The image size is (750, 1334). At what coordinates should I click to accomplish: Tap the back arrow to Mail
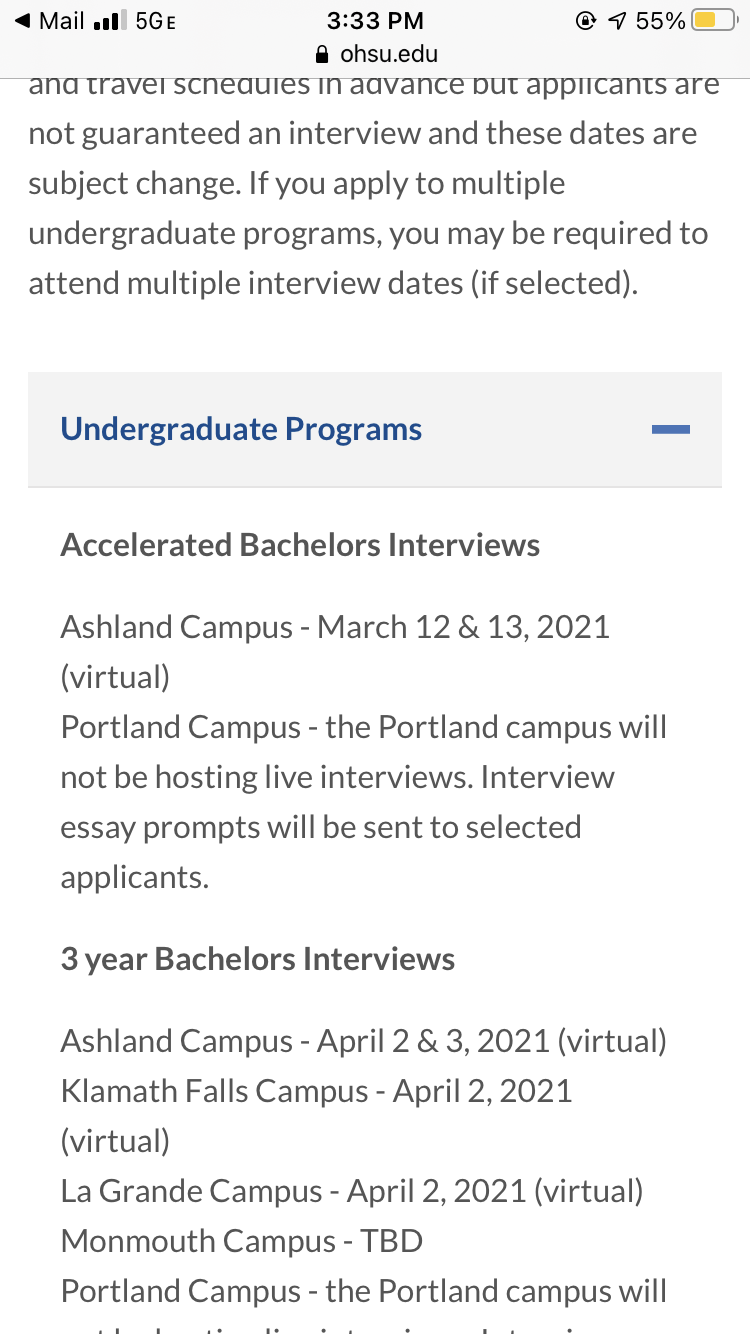[22, 21]
